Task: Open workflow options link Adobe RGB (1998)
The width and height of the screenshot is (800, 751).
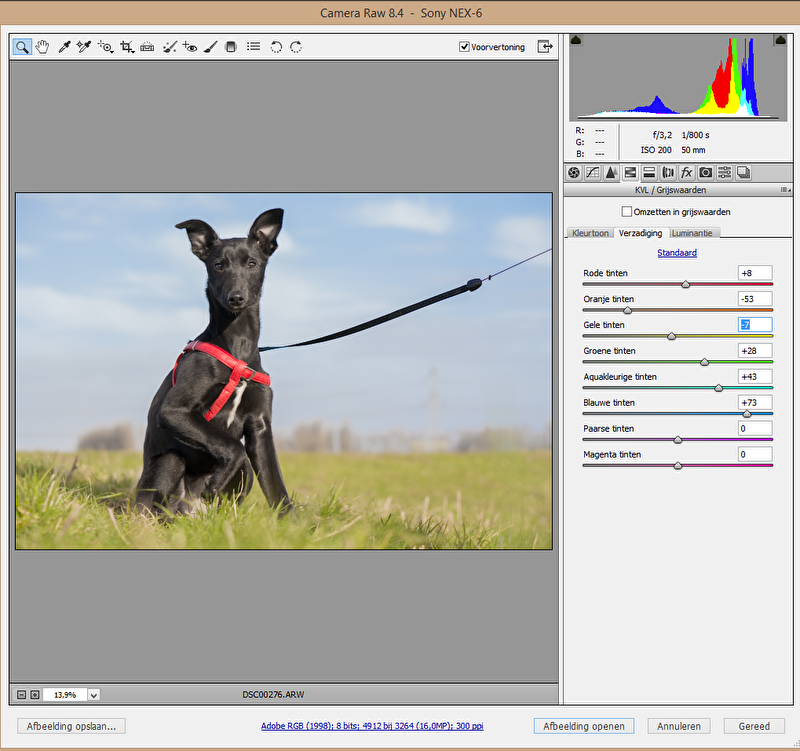Action: coord(372,725)
